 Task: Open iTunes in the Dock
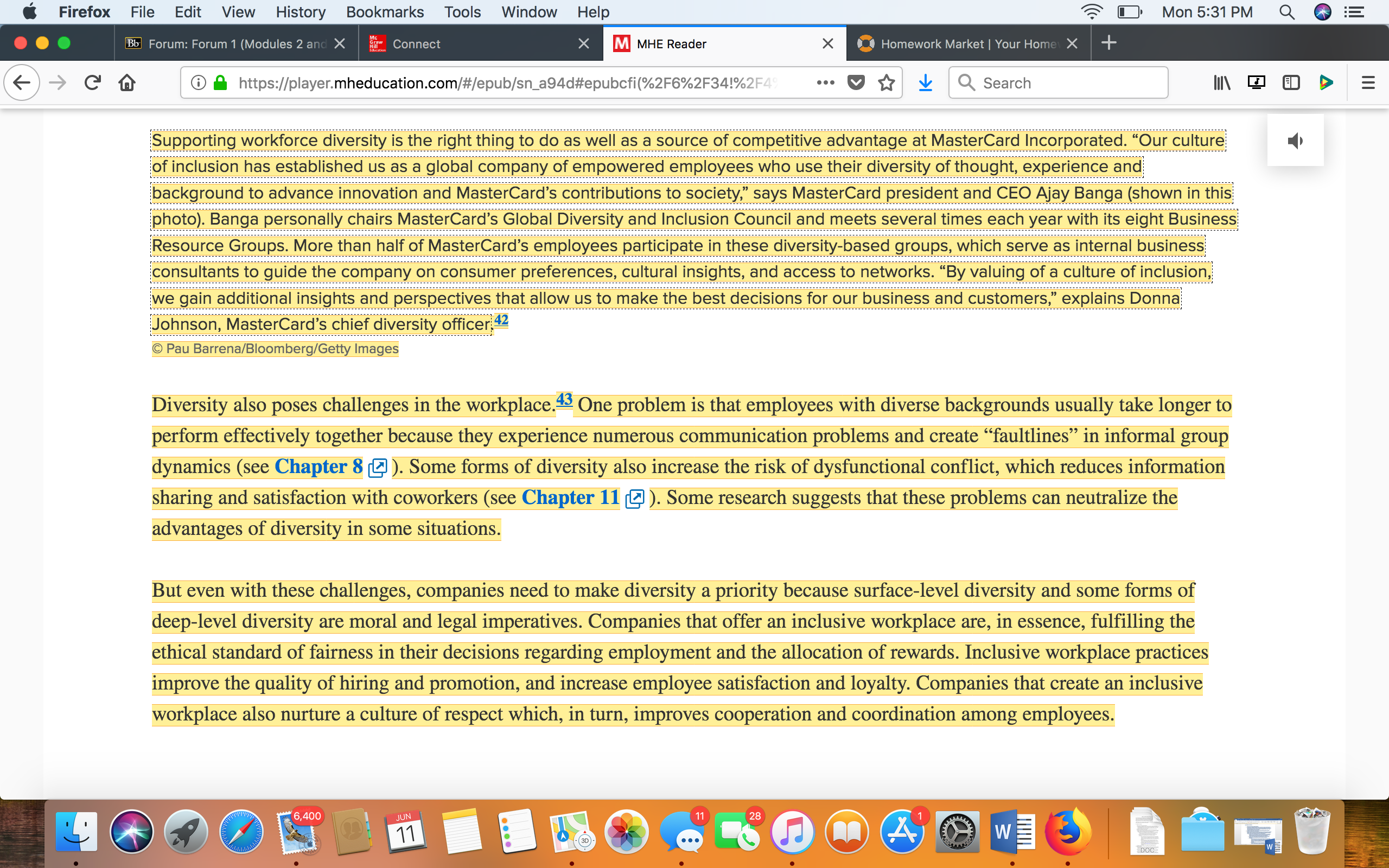(x=792, y=831)
